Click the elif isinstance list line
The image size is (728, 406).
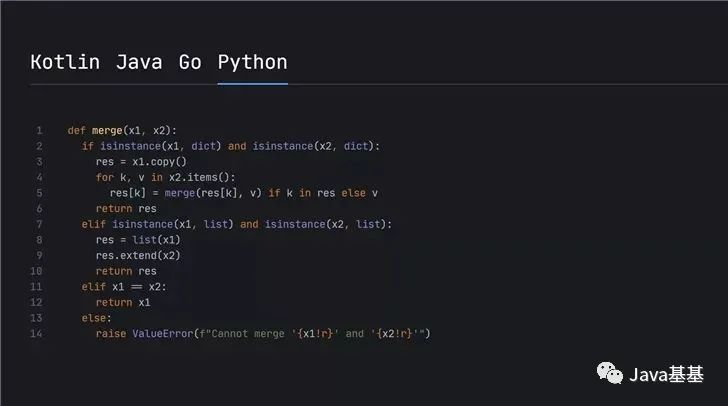pyautogui.click(x=237, y=224)
